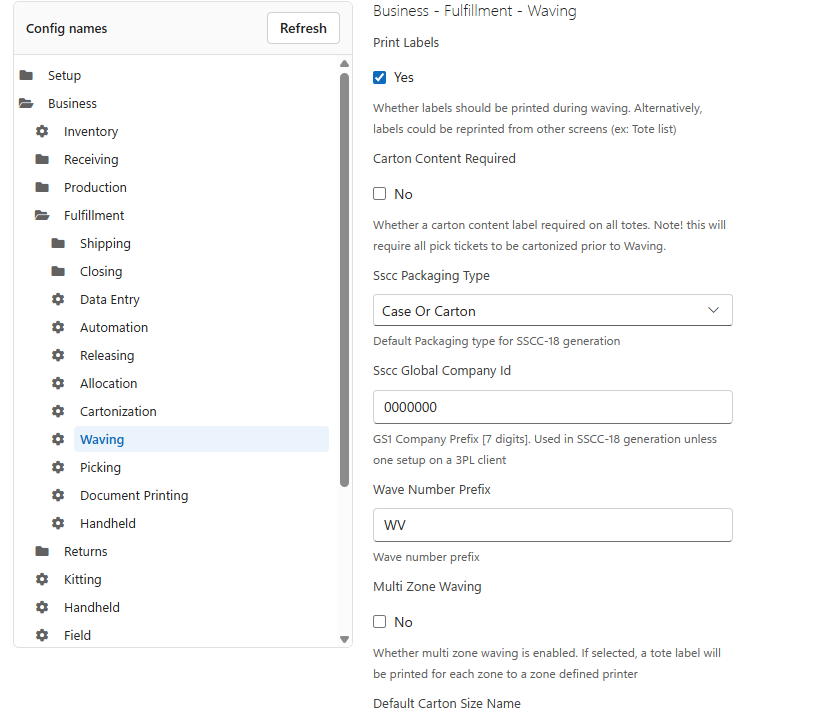Click the Receiving folder icon

(x=42, y=159)
